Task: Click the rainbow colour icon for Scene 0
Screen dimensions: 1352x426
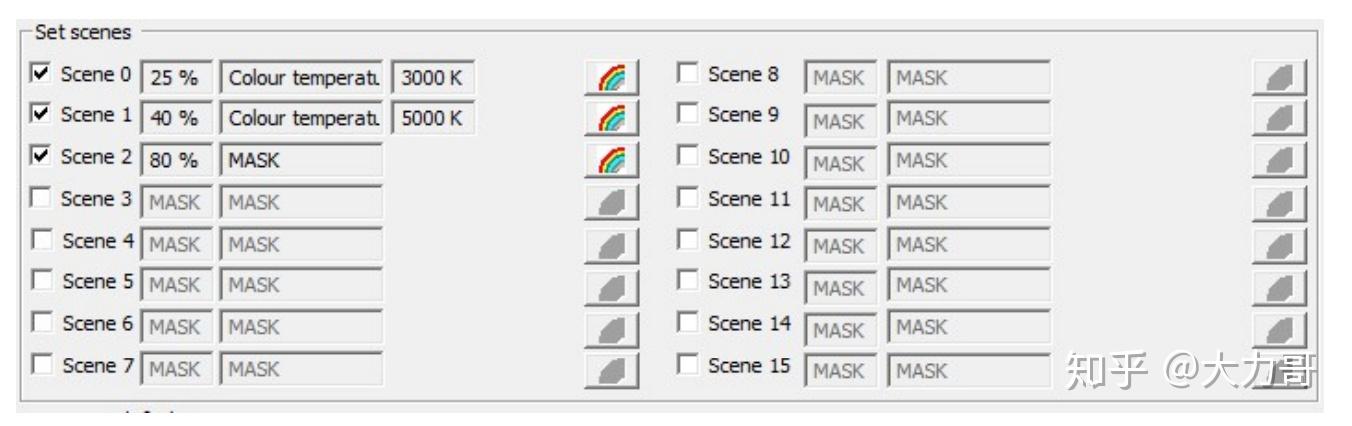Action: (611, 78)
